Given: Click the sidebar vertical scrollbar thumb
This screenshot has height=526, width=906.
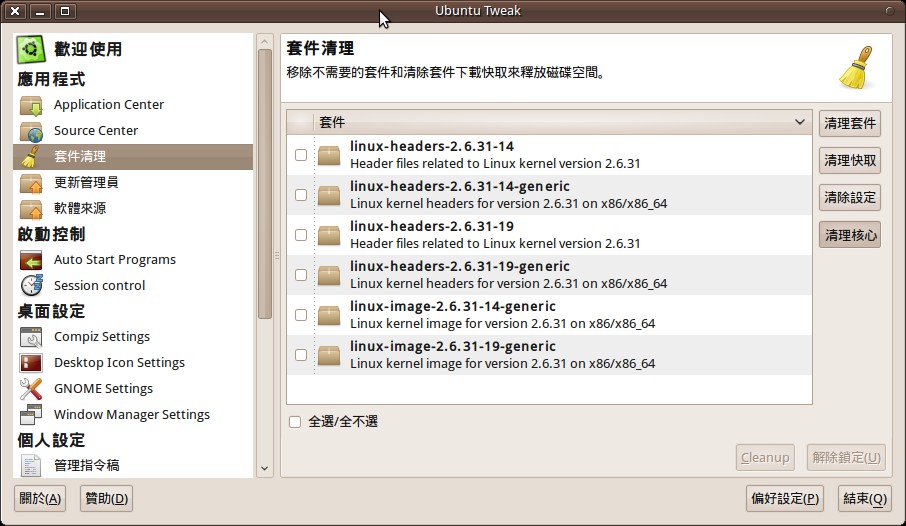Looking at the screenshot, I should 265,184.
